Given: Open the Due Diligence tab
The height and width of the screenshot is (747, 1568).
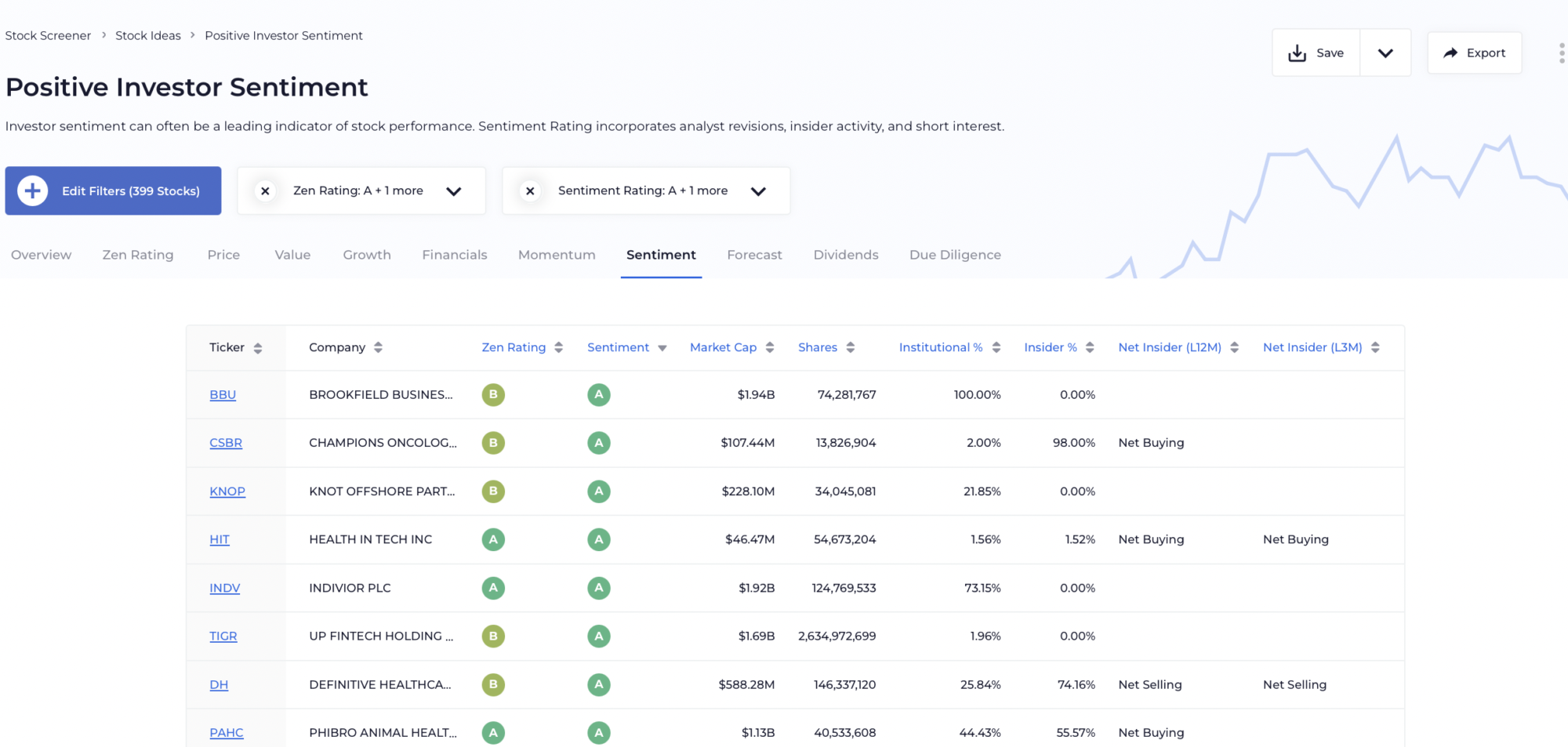Looking at the screenshot, I should pyautogui.click(x=955, y=255).
